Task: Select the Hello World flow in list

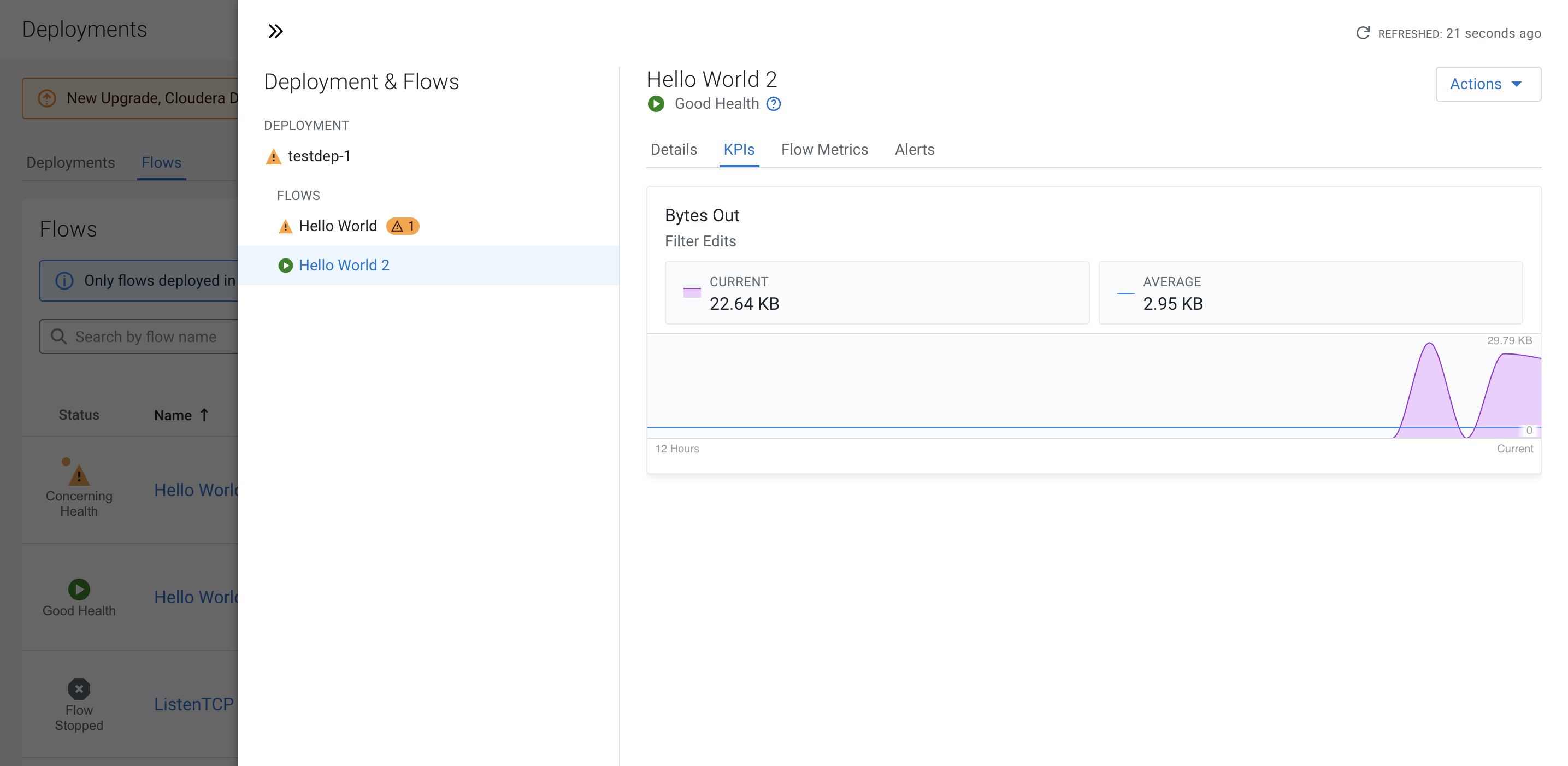Action: [x=338, y=226]
